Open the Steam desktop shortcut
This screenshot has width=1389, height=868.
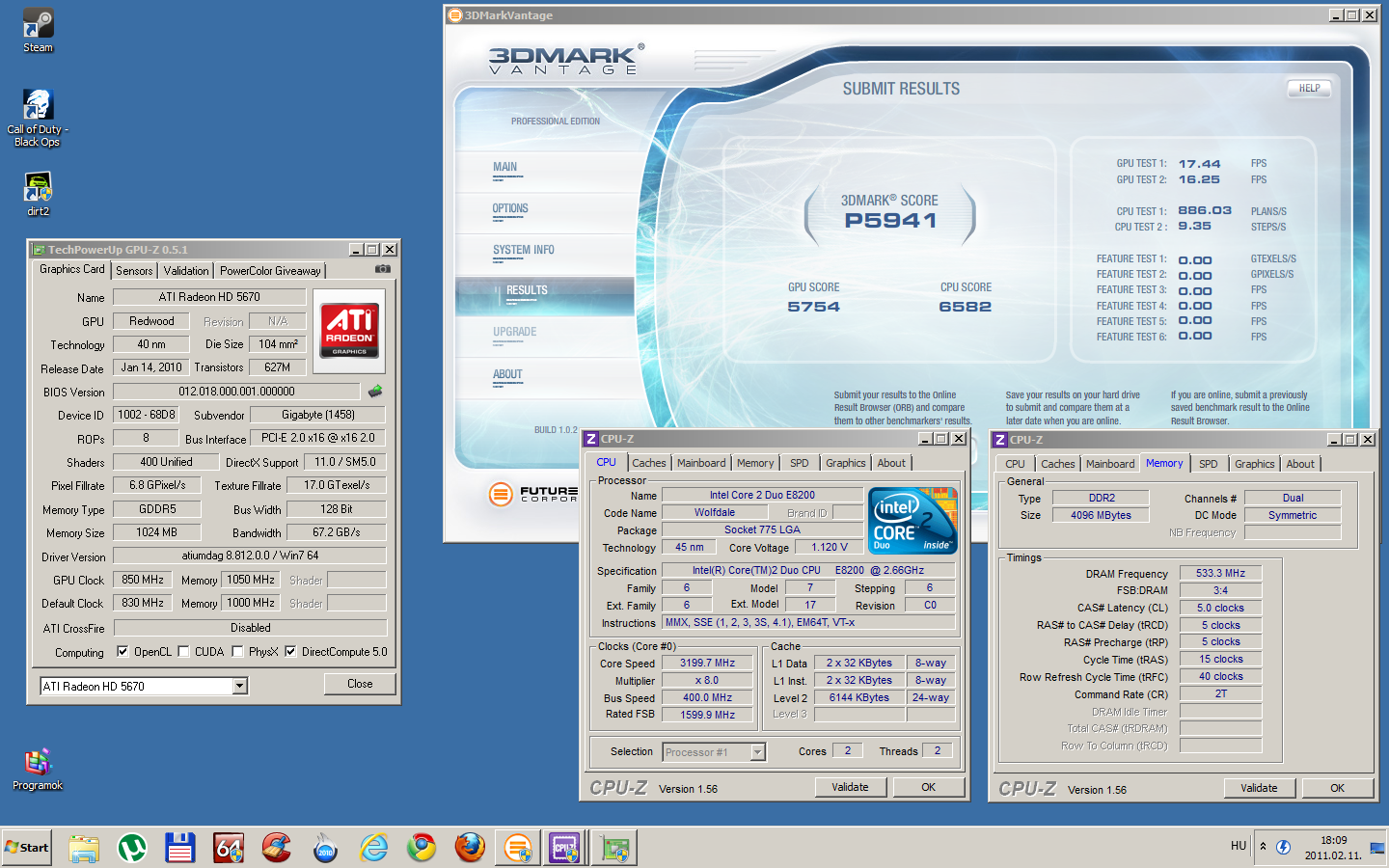[39, 31]
